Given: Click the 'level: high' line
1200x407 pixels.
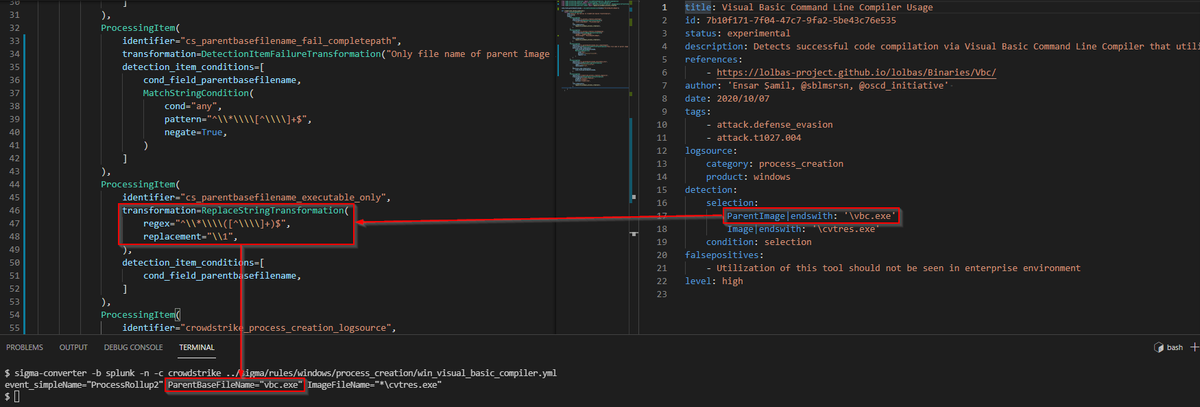Looking at the screenshot, I should 716,281.
